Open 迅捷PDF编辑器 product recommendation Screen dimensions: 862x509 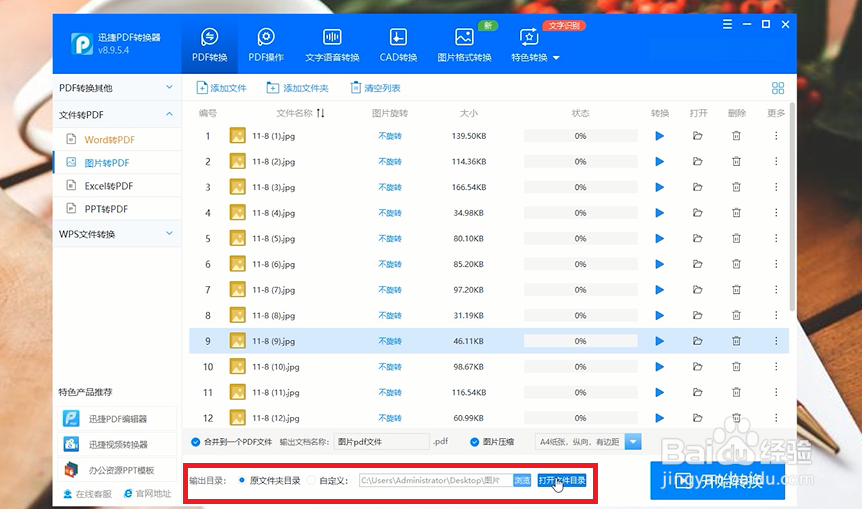click(x=117, y=419)
